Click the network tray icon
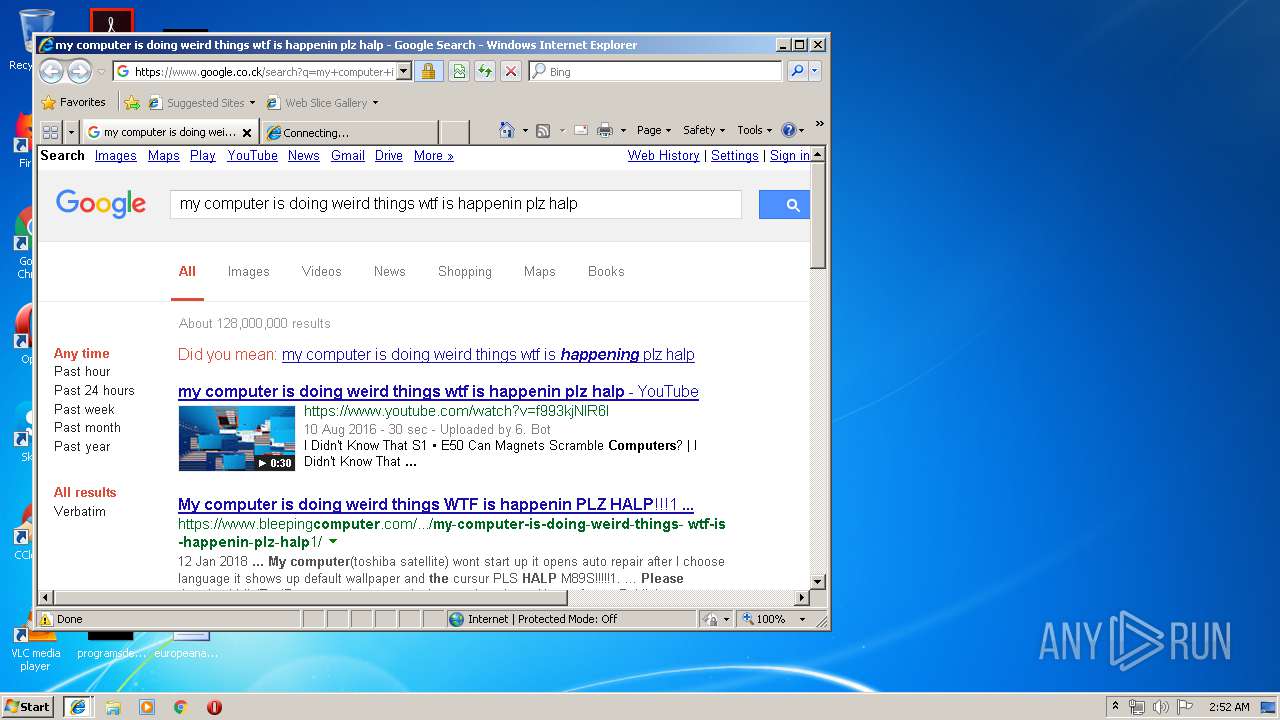Image resolution: width=1280 pixels, height=720 pixels. pos(1137,707)
